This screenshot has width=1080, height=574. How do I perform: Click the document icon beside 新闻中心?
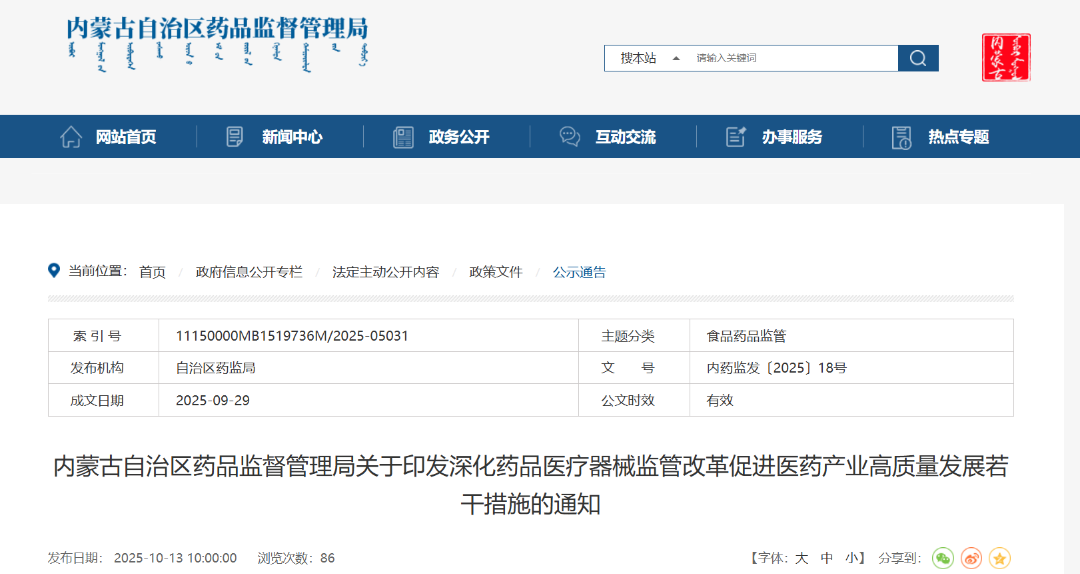tap(235, 137)
